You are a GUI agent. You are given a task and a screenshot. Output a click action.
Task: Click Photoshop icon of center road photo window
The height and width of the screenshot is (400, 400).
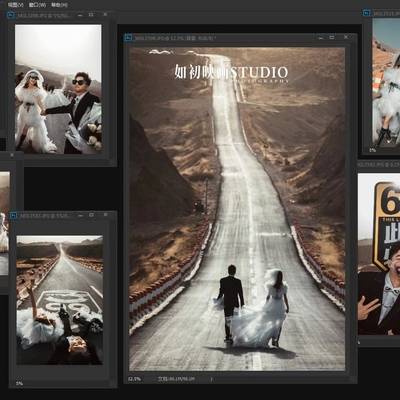click(x=128, y=38)
